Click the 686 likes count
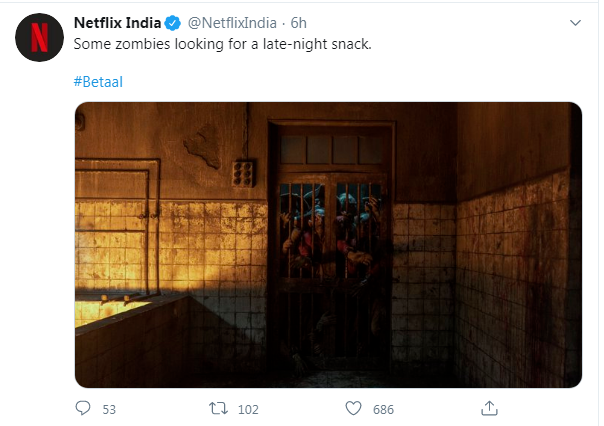604x426 pixels. (383, 409)
